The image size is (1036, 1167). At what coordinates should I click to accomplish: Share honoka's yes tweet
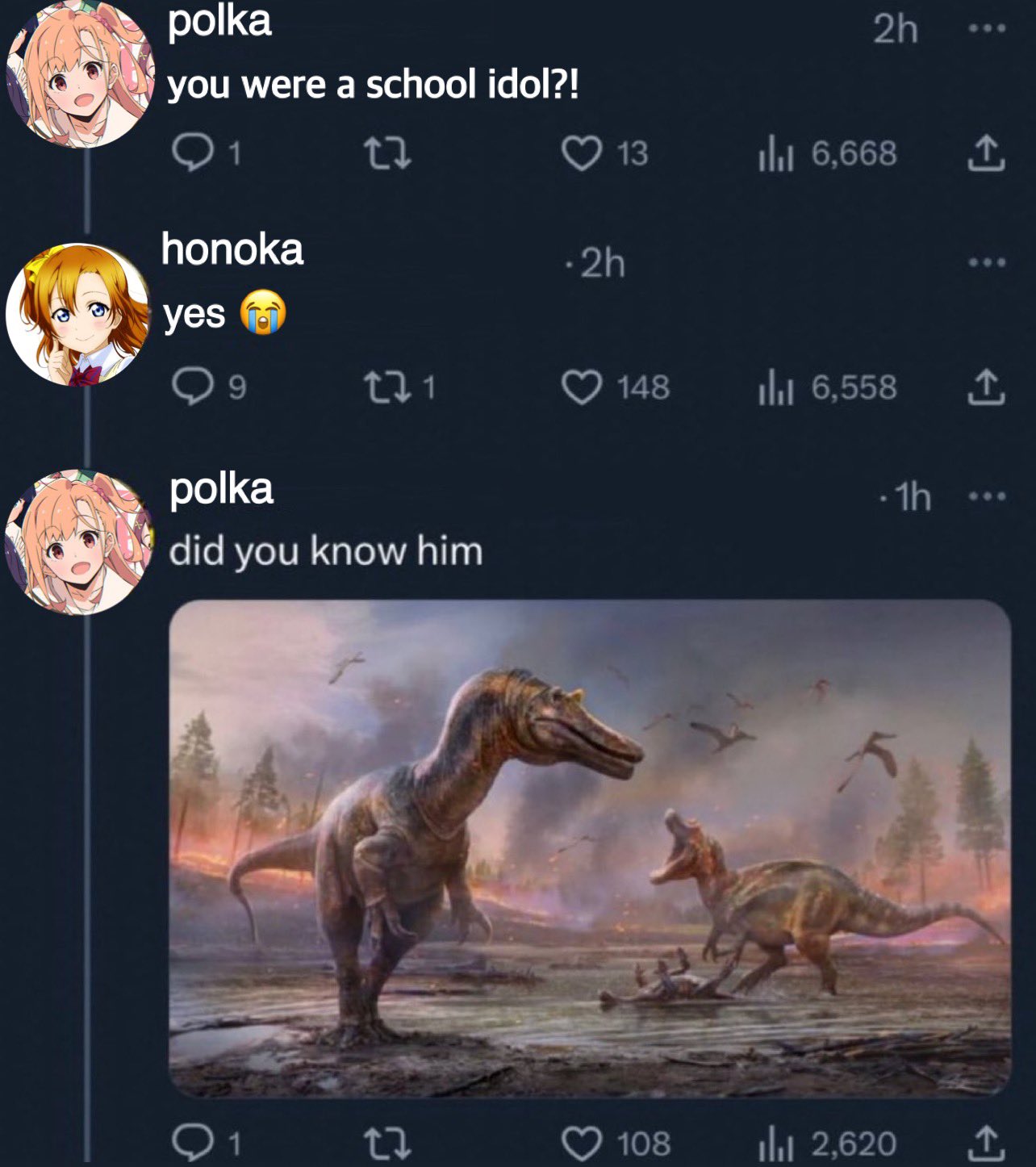click(985, 388)
